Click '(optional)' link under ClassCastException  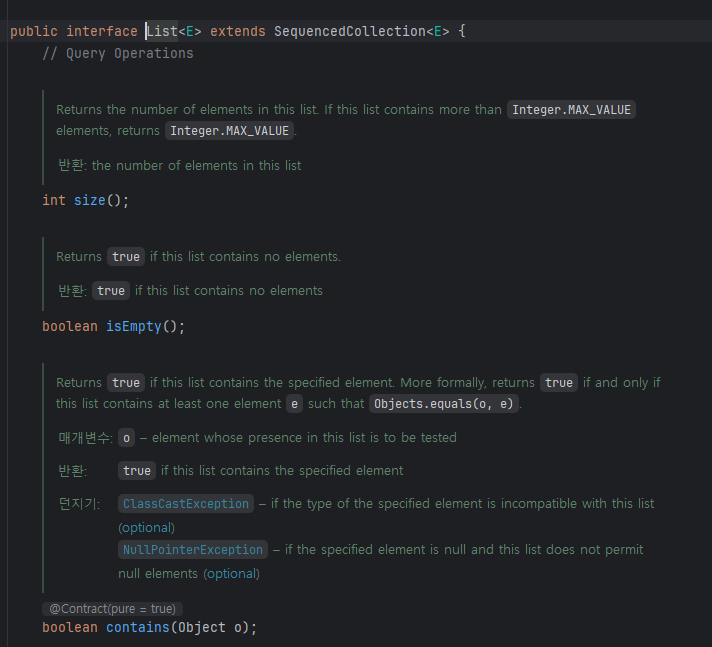(x=146, y=528)
